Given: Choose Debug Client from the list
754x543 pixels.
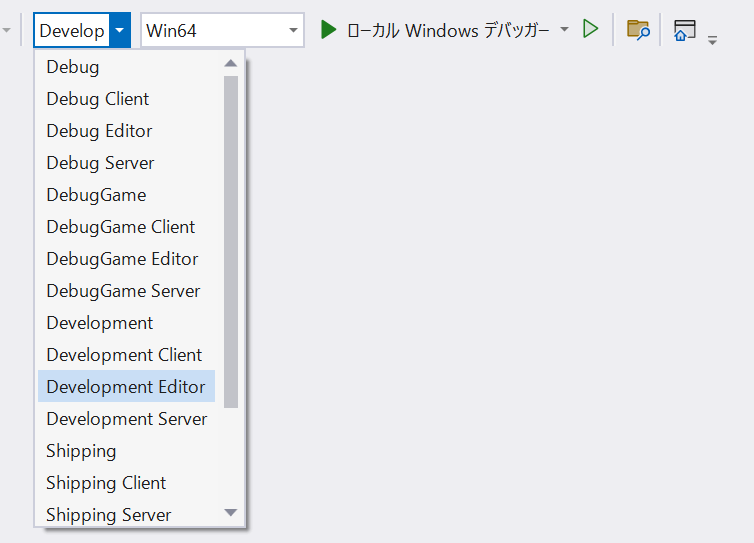Looking at the screenshot, I should [126, 99].
